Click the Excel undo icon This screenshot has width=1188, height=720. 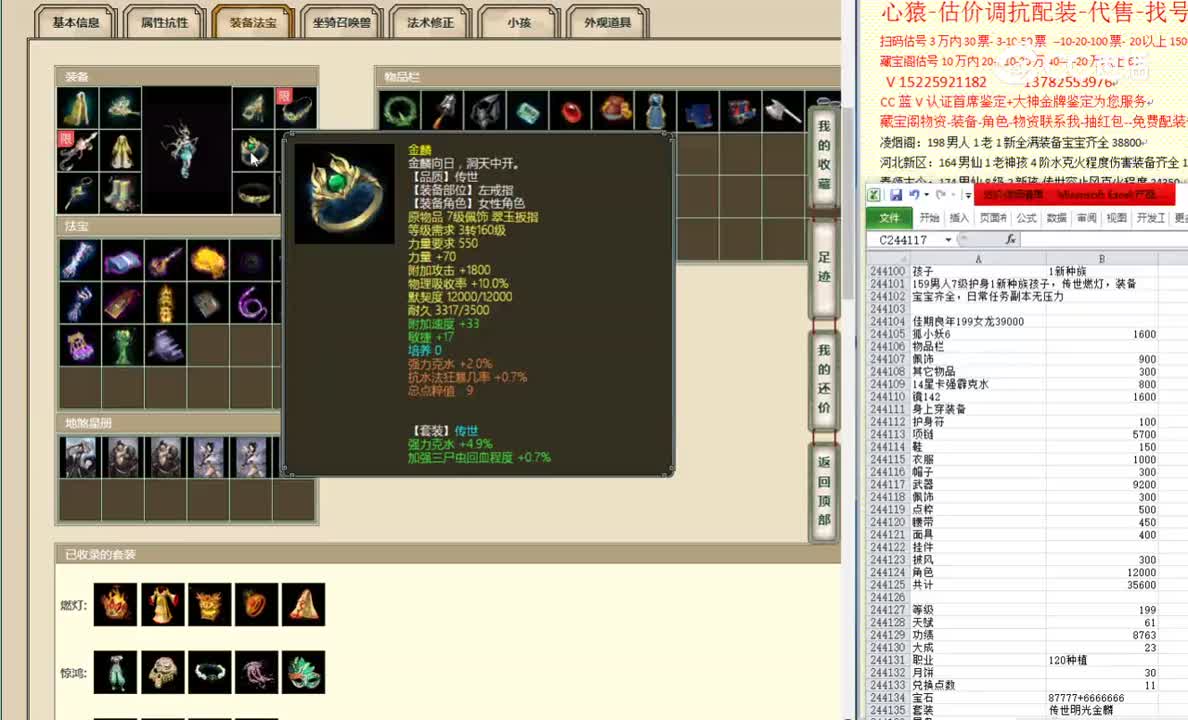coord(914,196)
